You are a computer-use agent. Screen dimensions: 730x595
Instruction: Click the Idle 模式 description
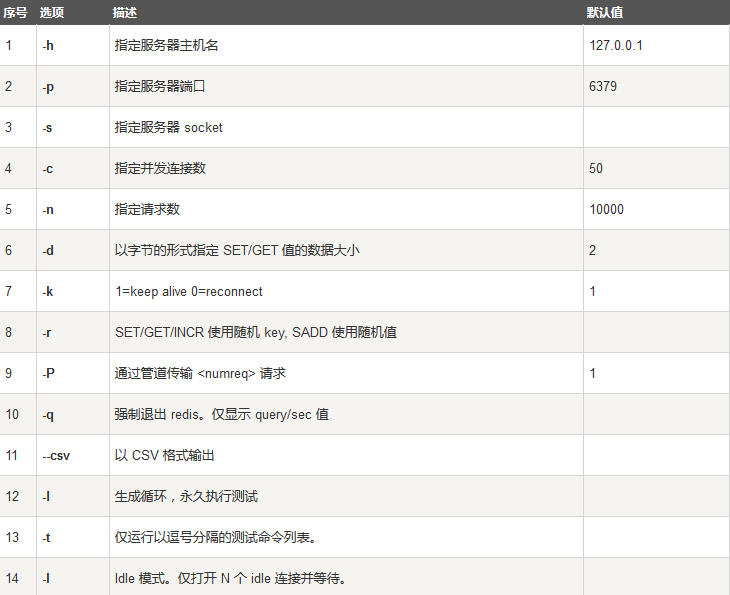pos(231,578)
